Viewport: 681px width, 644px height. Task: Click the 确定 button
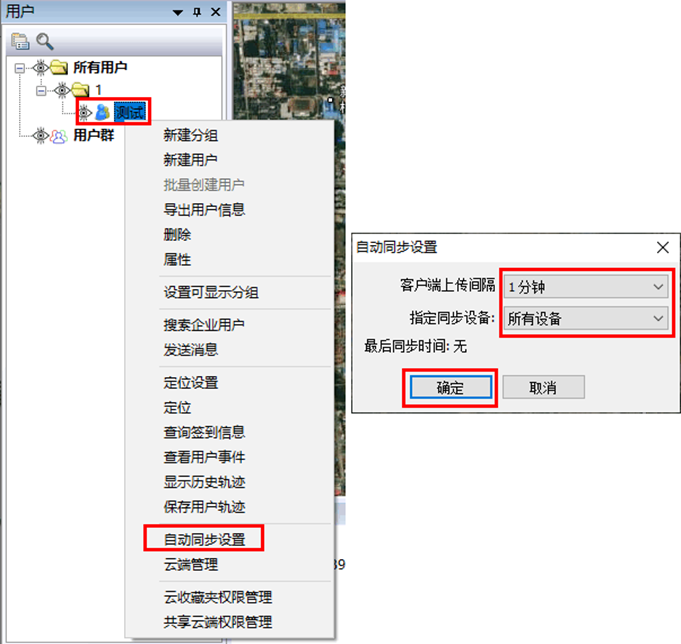click(451, 387)
